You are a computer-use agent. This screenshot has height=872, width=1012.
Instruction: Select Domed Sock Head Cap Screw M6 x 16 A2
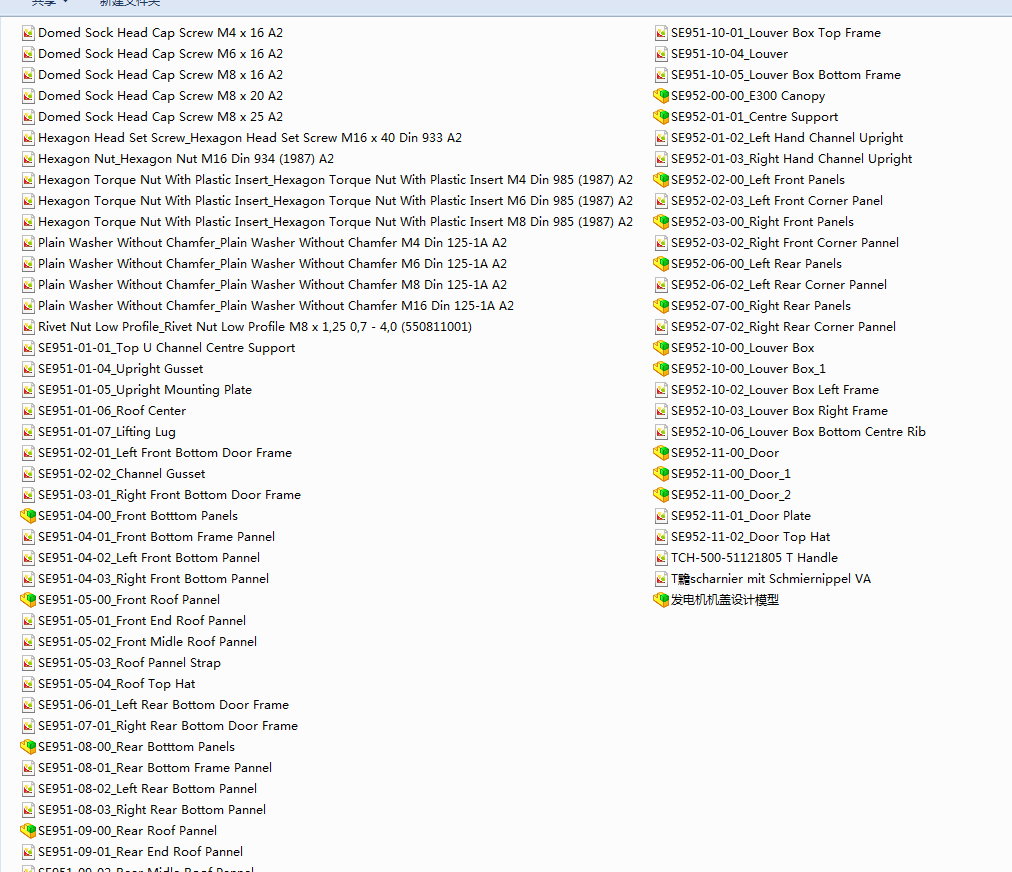click(160, 54)
